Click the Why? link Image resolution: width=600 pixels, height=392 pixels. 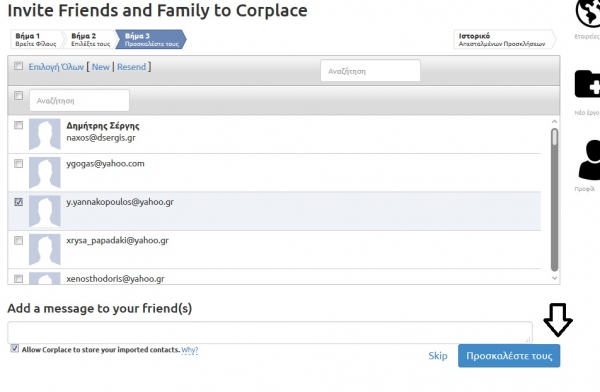[189, 350]
